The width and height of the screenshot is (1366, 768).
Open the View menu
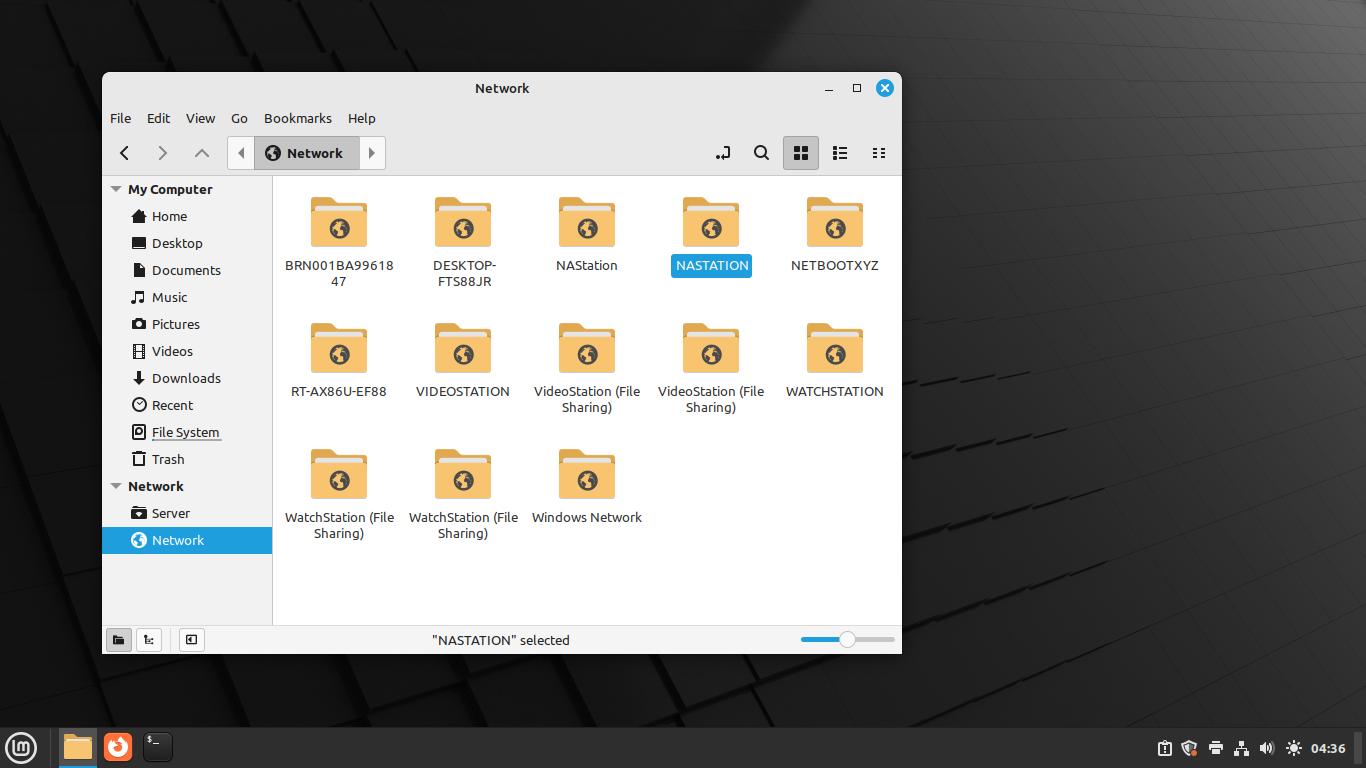(200, 118)
